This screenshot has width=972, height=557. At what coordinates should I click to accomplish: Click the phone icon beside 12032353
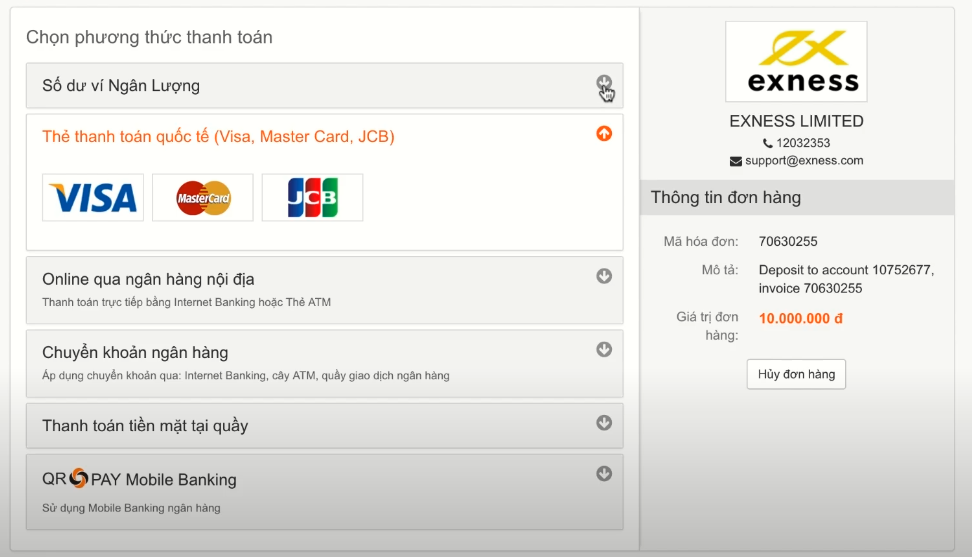coord(767,143)
